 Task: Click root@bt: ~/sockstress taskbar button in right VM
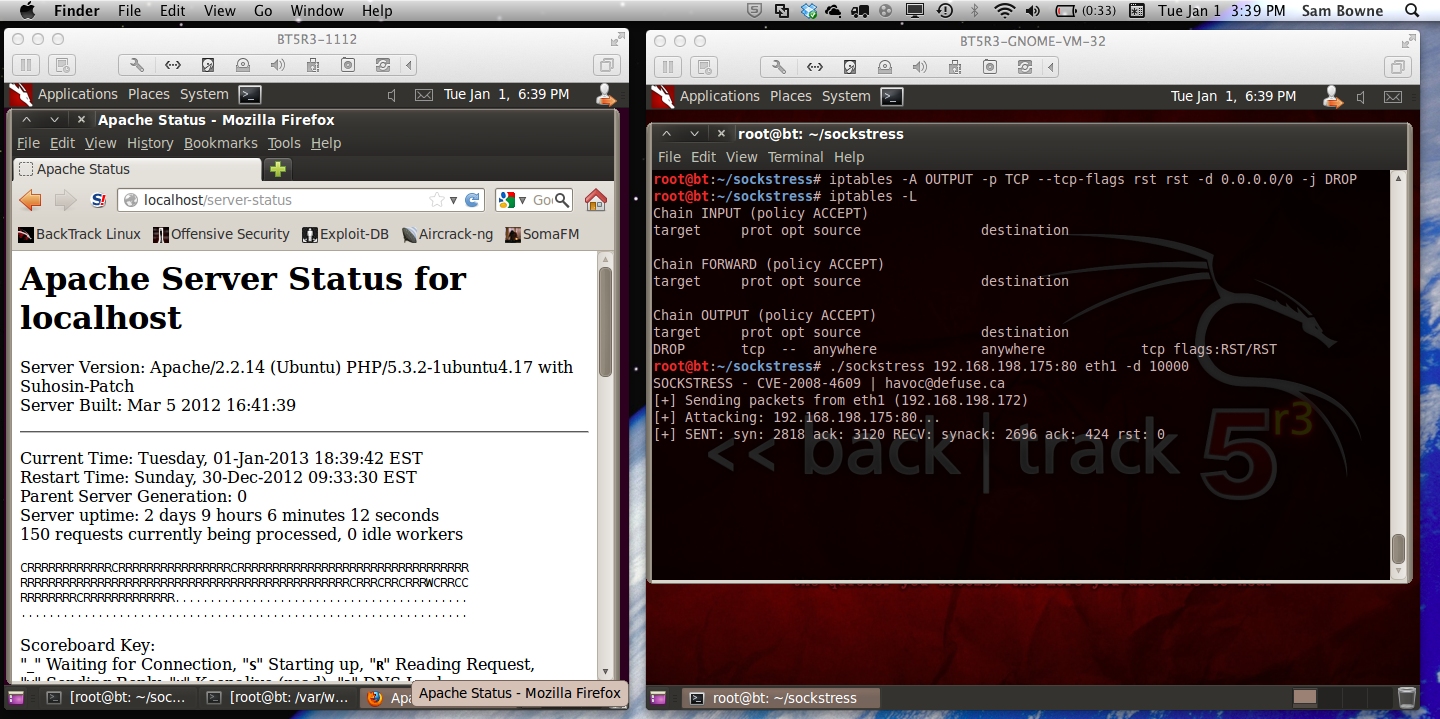point(782,698)
